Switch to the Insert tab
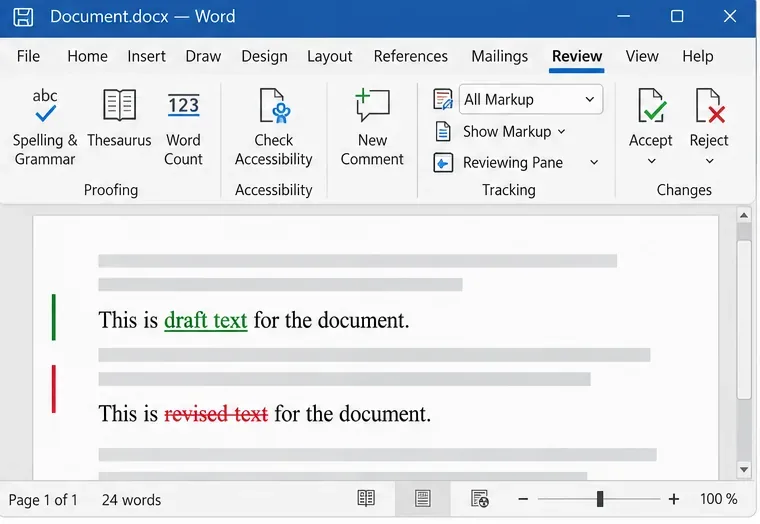The height and width of the screenshot is (524, 760). coord(146,56)
